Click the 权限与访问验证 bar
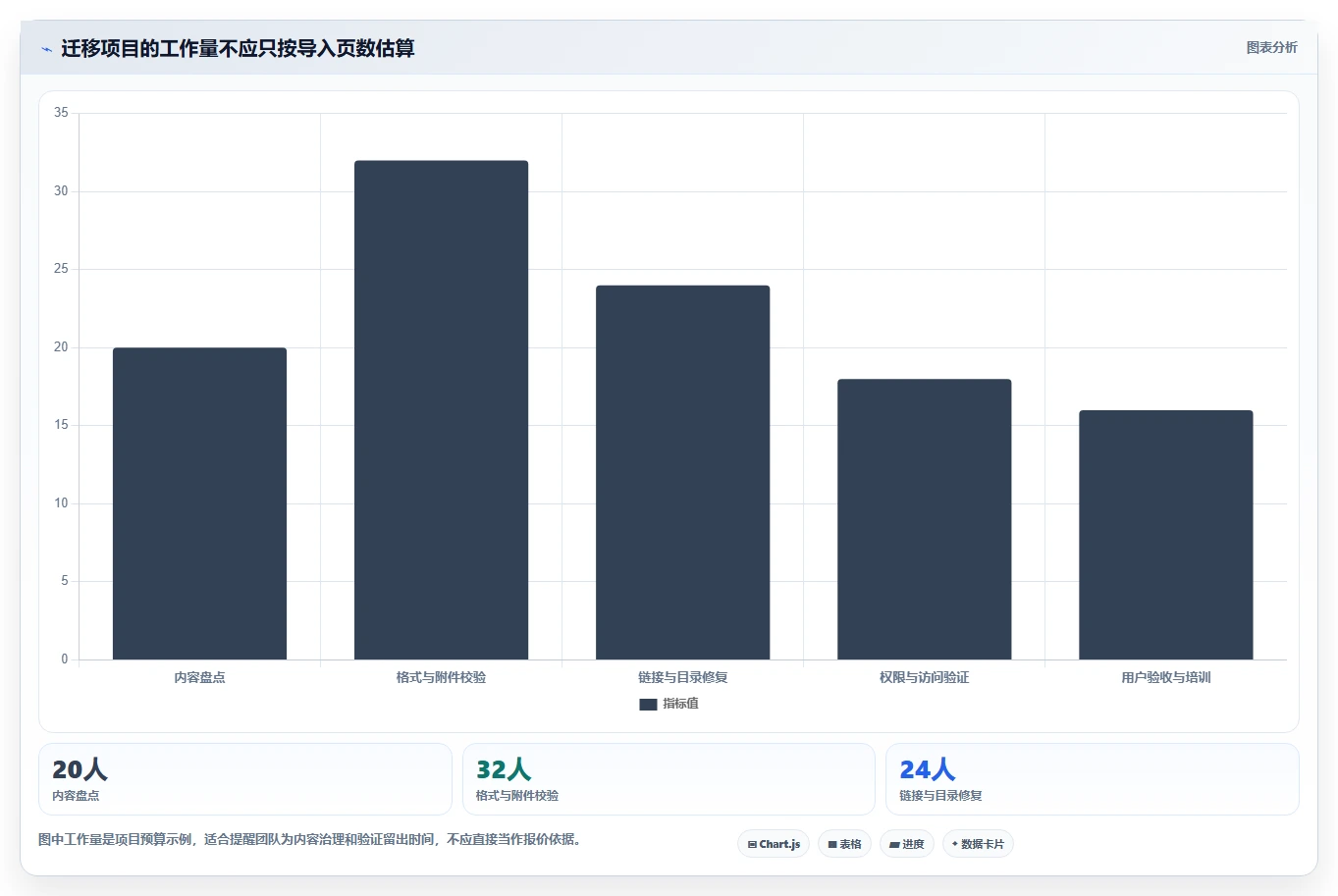The height and width of the screenshot is (896, 1338). 924,519
